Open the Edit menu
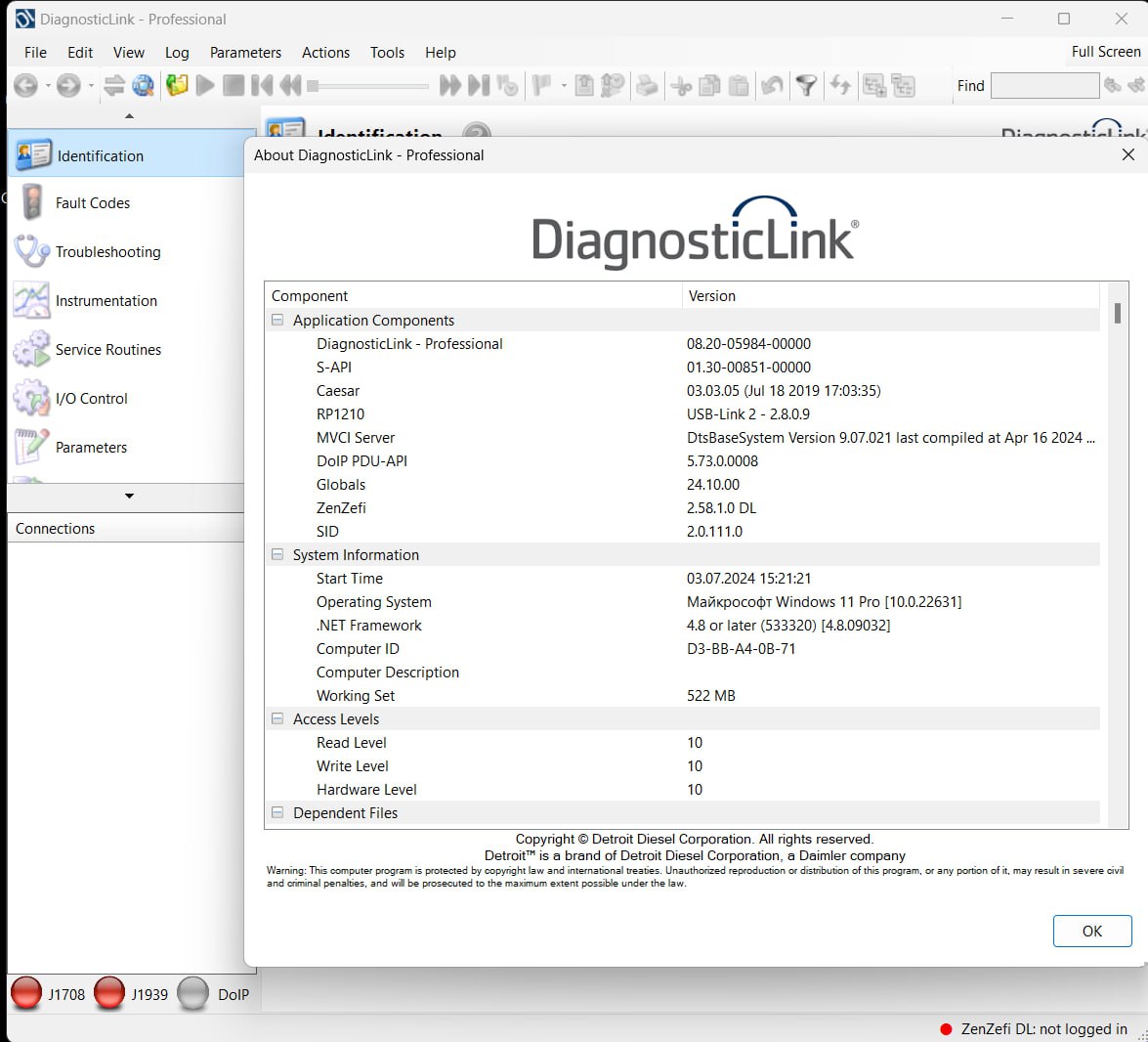1148x1042 pixels. point(80,53)
